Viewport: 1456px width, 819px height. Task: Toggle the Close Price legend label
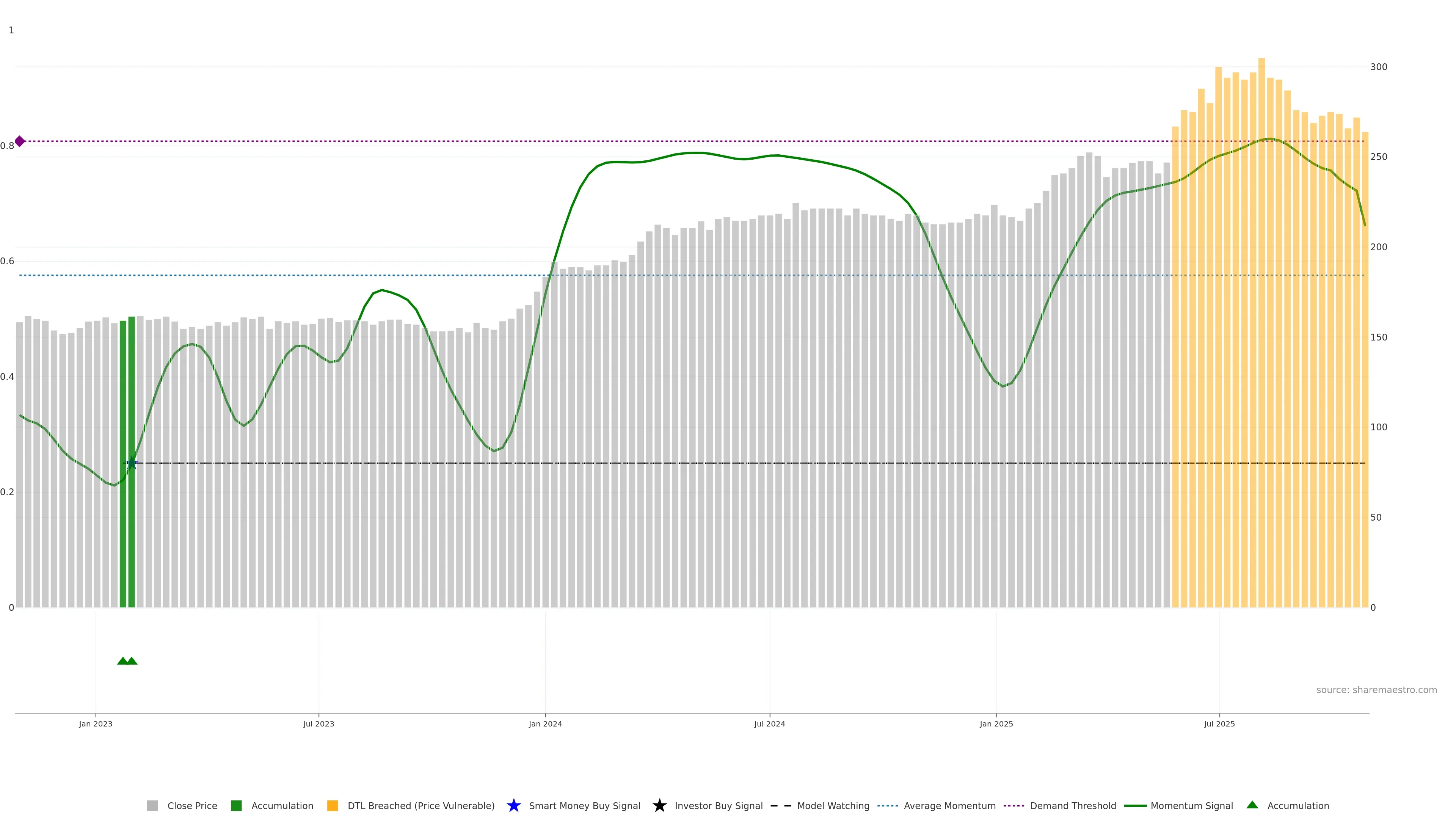tap(192, 805)
